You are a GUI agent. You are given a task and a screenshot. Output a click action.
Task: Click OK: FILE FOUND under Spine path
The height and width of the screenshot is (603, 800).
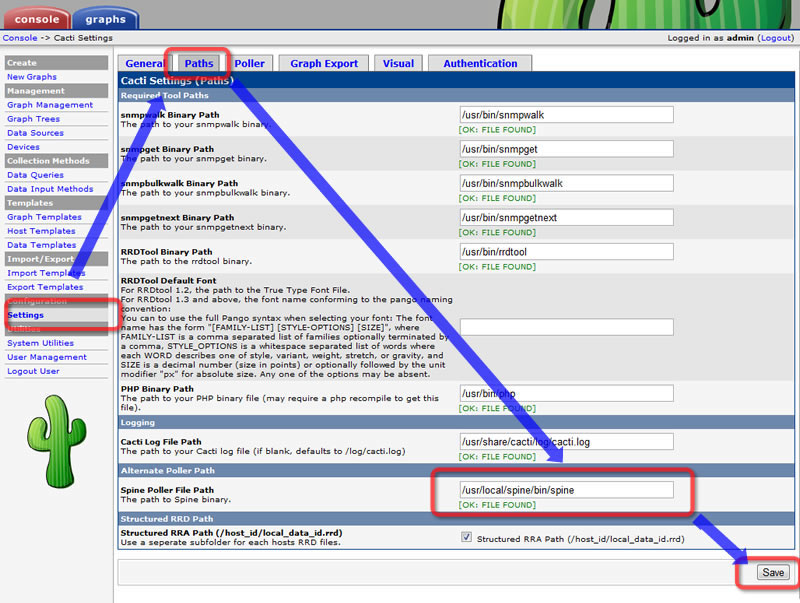[497, 505]
